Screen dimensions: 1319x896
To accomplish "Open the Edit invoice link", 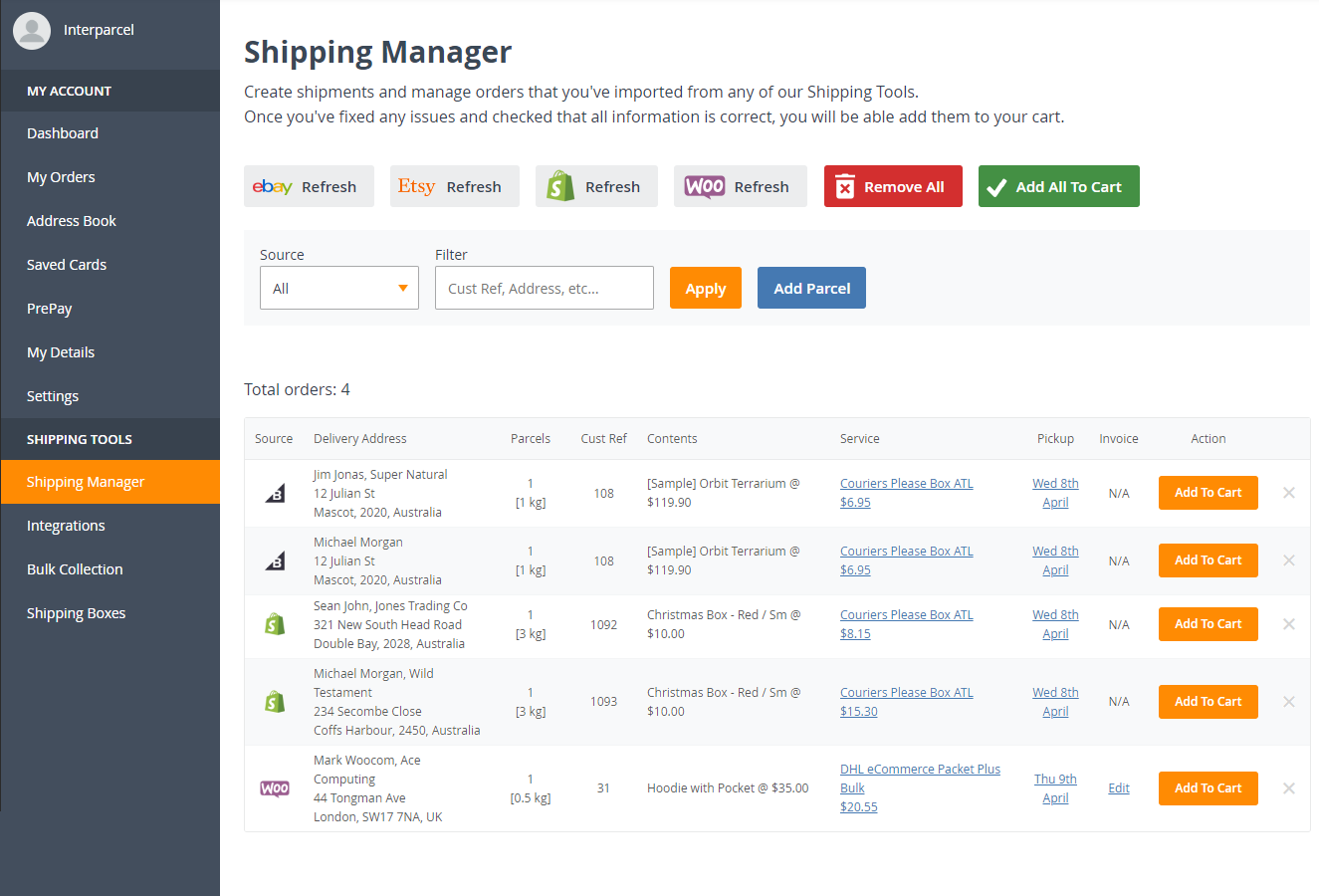I will click(x=1119, y=788).
